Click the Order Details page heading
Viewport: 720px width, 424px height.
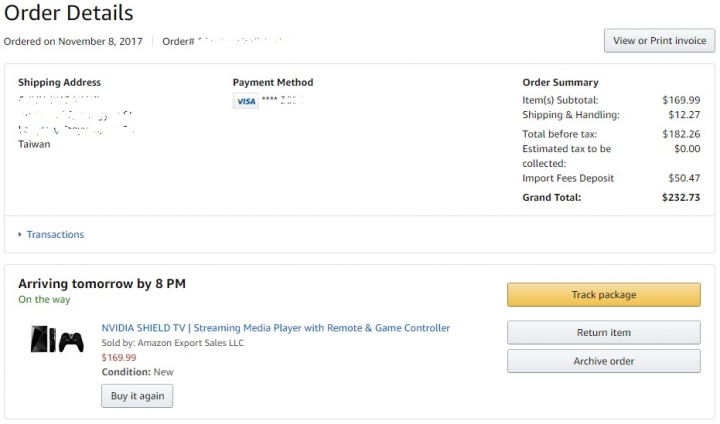pyautogui.click(x=68, y=13)
